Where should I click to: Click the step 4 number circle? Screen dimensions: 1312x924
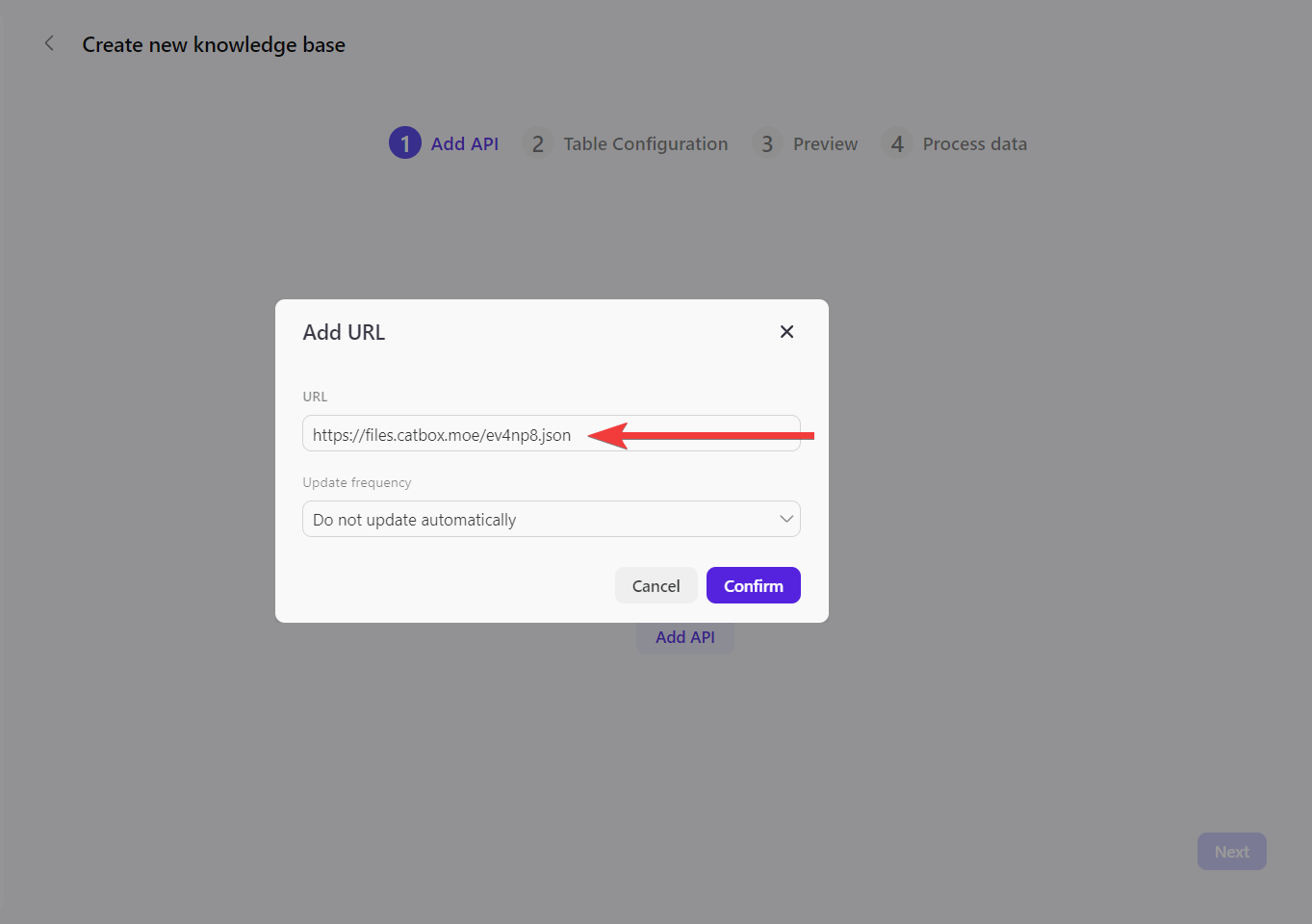click(897, 143)
